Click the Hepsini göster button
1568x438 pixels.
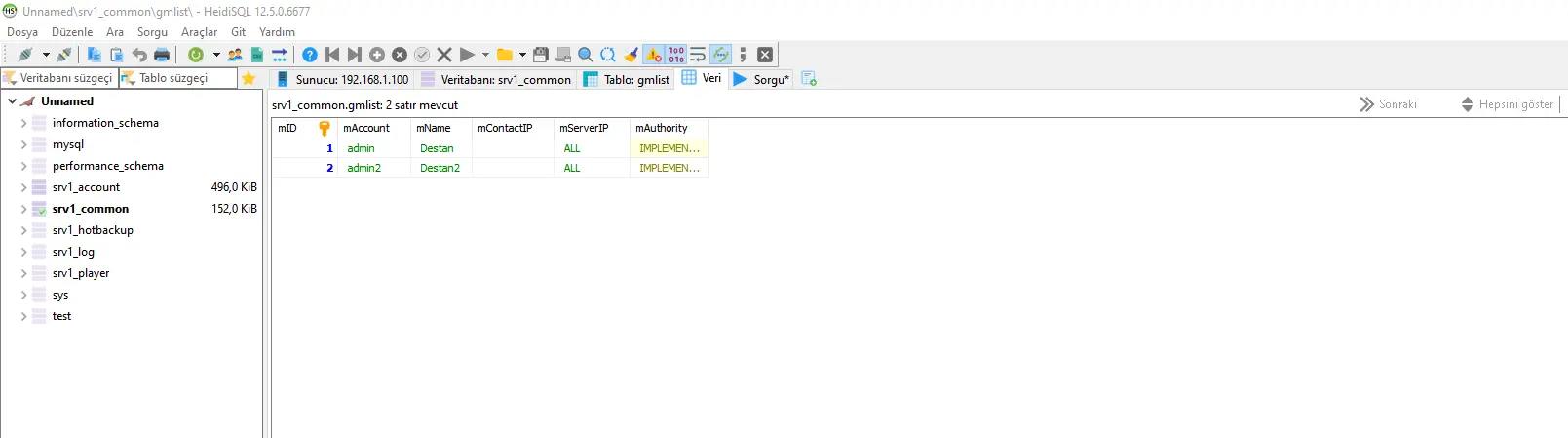(1508, 104)
